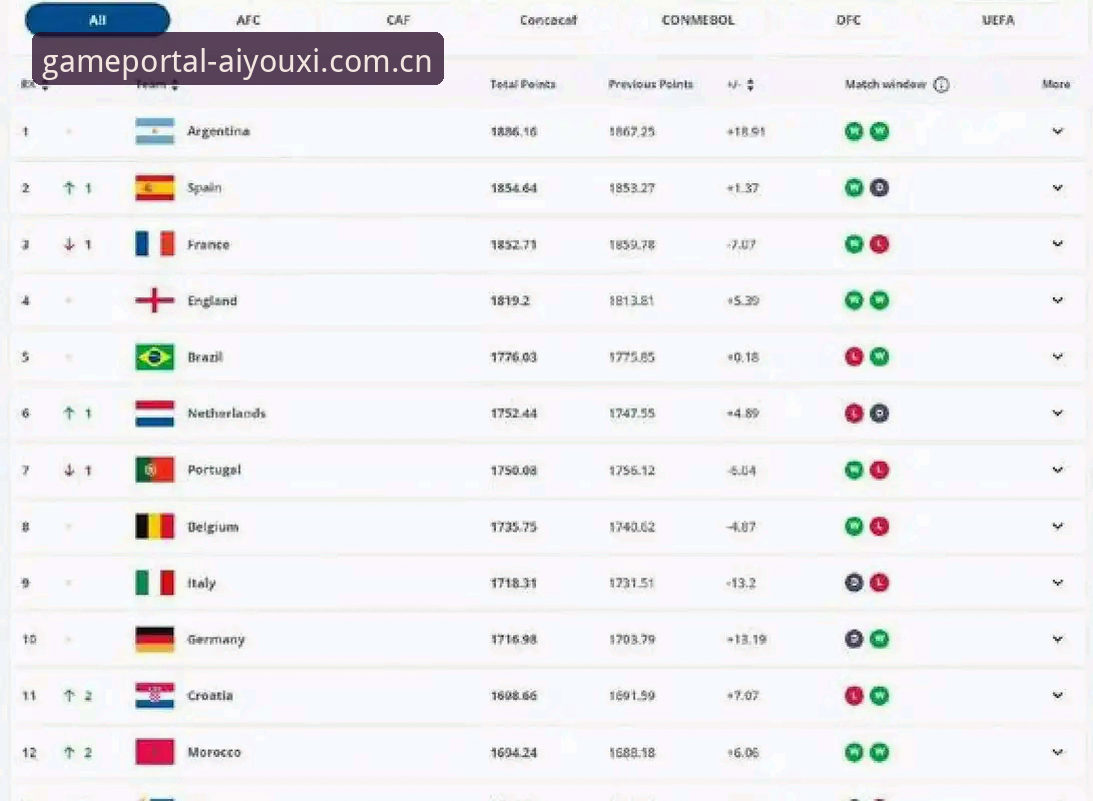This screenshot has height=801, width=1093.
Task: Select the All confederation tab
Action: point(98,20)
